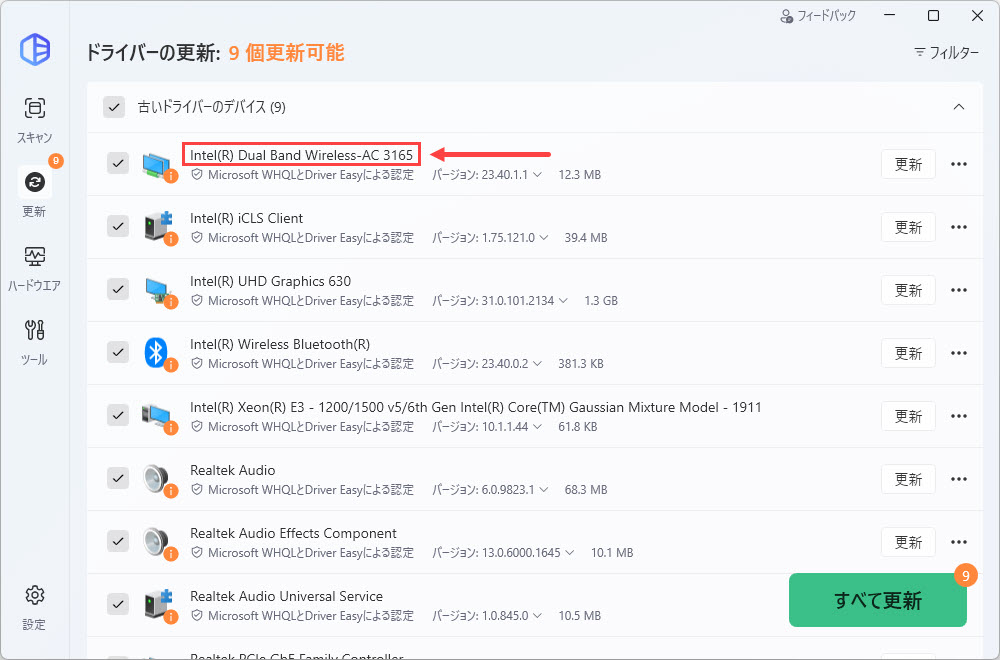1000x660 pixels.
Task: Uncheck Realtek Audio Effects Component checkbox
Action: 118,541
